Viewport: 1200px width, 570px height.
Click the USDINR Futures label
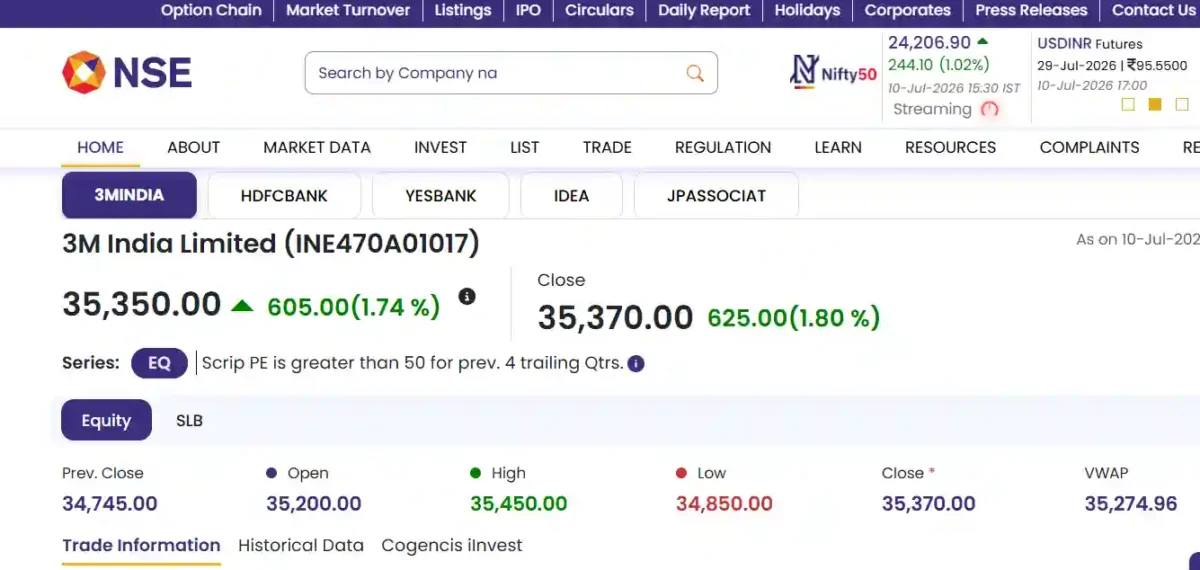coord(1089,43)
